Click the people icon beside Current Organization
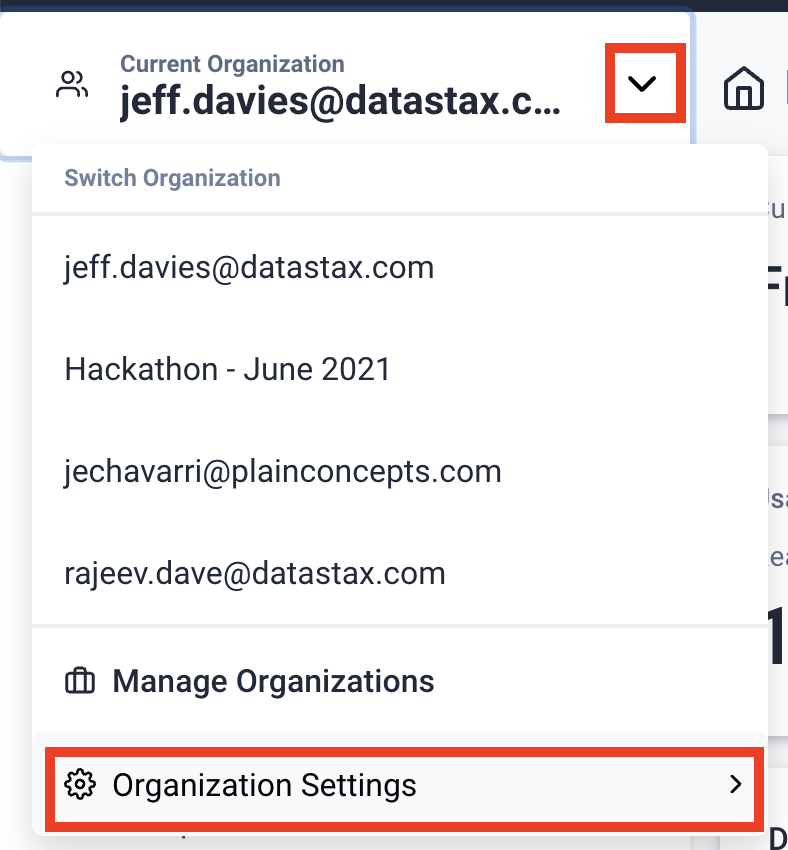This screenshot has height=850, width=788. 72,85
